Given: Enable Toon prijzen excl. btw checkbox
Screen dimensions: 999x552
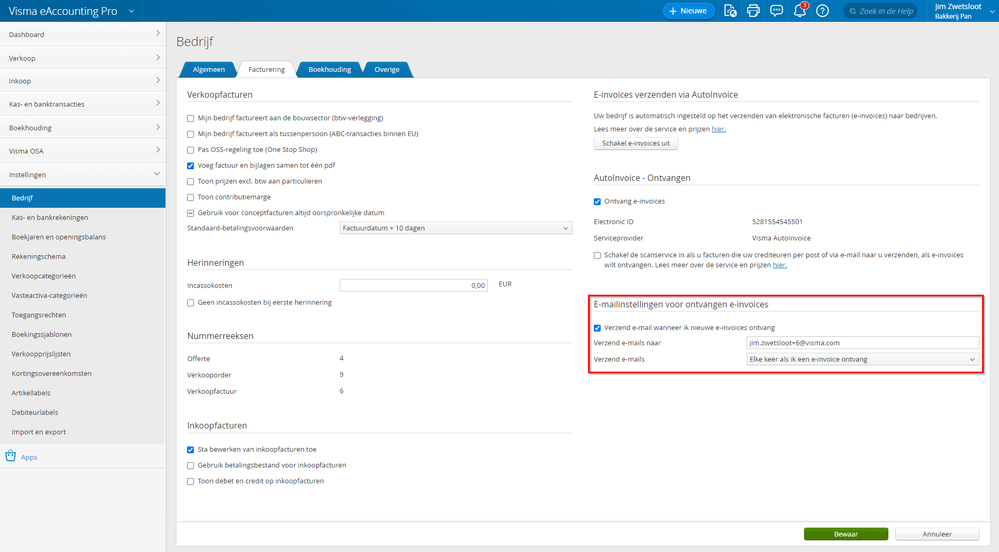Looking at the screenshot, I should pos(190,182).
